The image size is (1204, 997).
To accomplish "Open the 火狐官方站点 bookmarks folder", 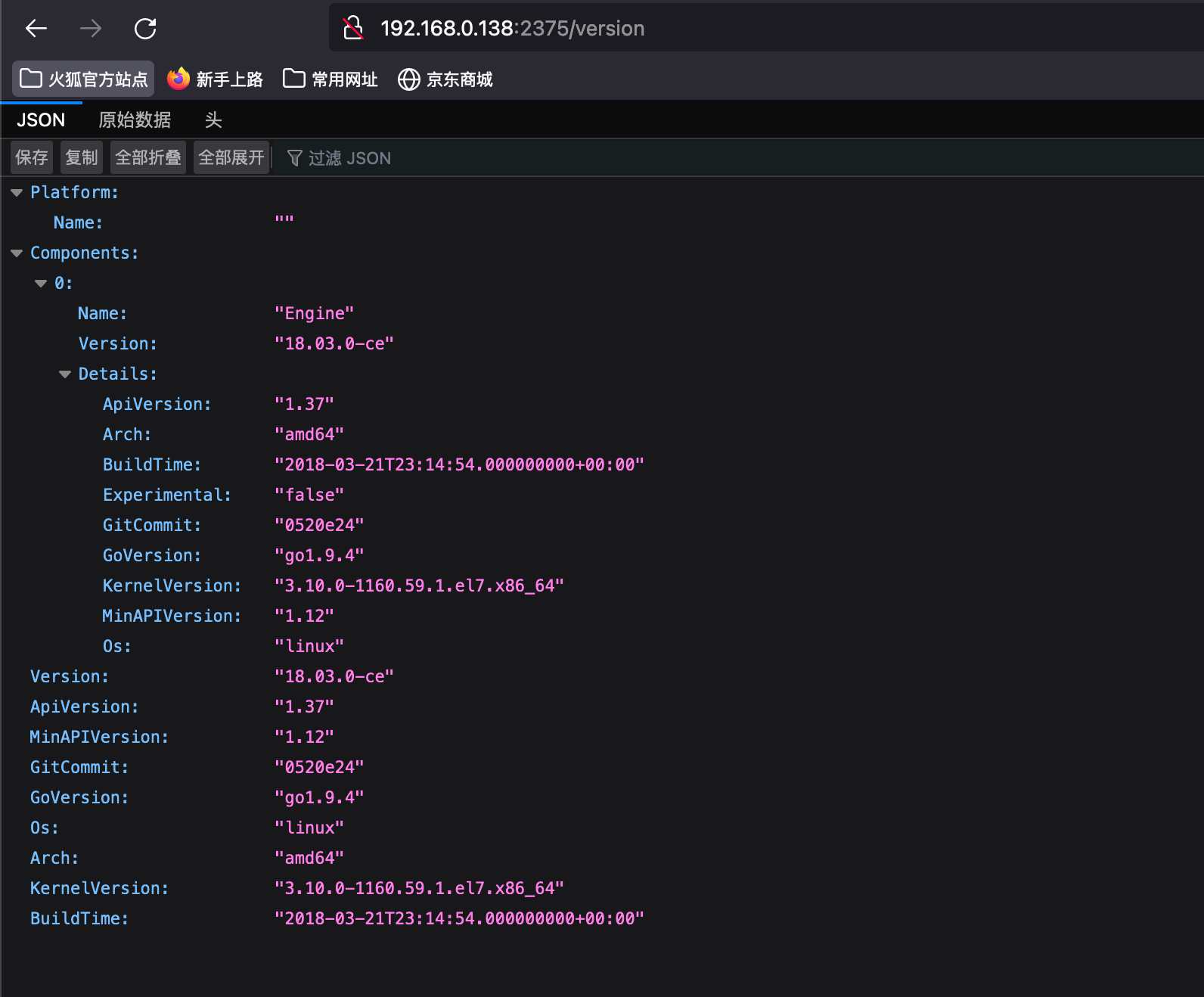I will click(x=83, y=79).
